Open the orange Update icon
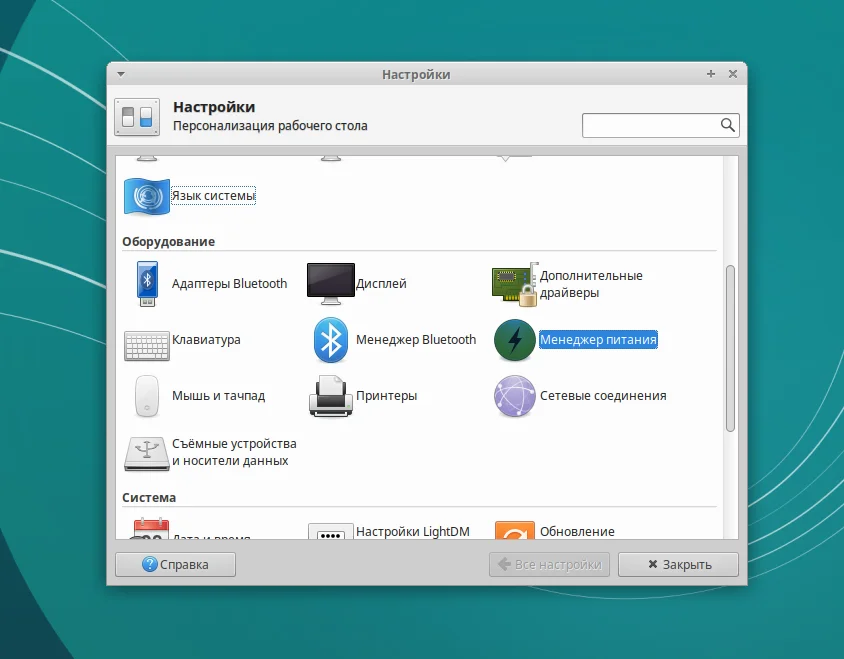This screenshot has width=844, height=659. [x=515, y=530]
